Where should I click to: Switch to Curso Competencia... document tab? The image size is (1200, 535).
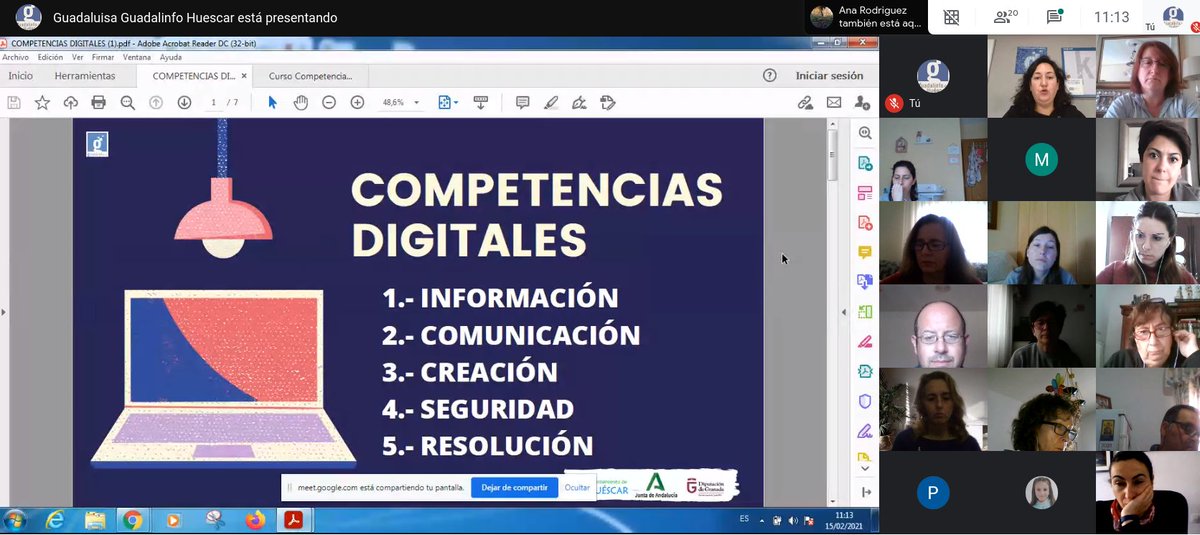coord(311,75)
